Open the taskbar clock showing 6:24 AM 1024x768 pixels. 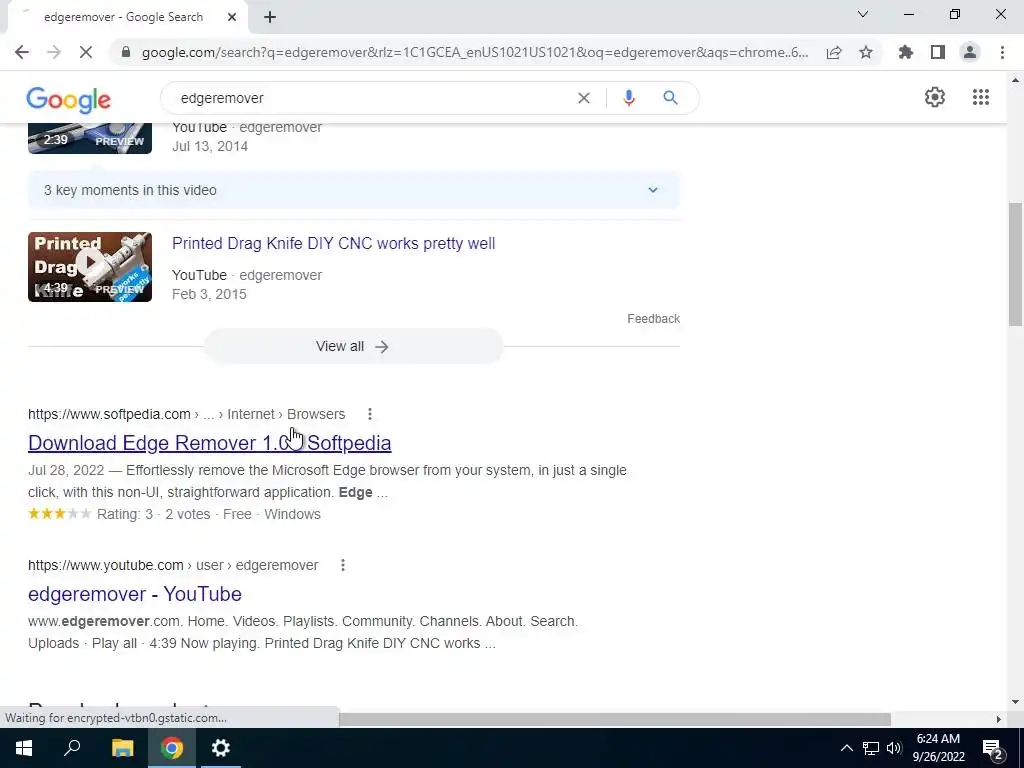click(x=938, y=748)
